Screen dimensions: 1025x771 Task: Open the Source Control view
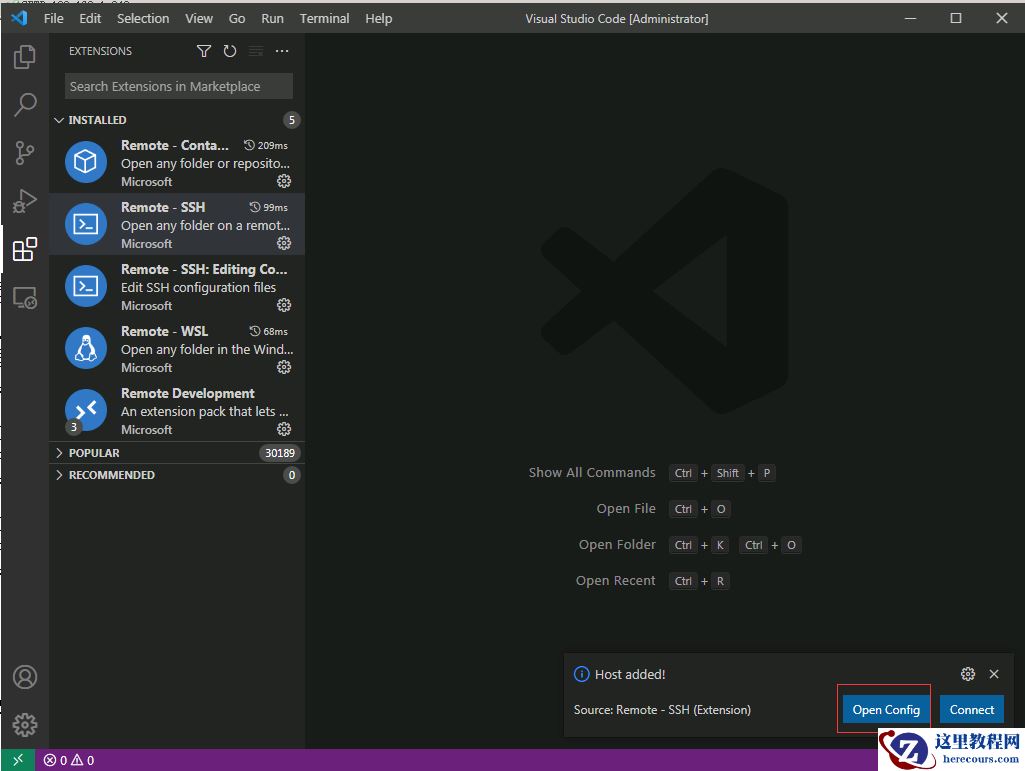[x=25, y=153]
